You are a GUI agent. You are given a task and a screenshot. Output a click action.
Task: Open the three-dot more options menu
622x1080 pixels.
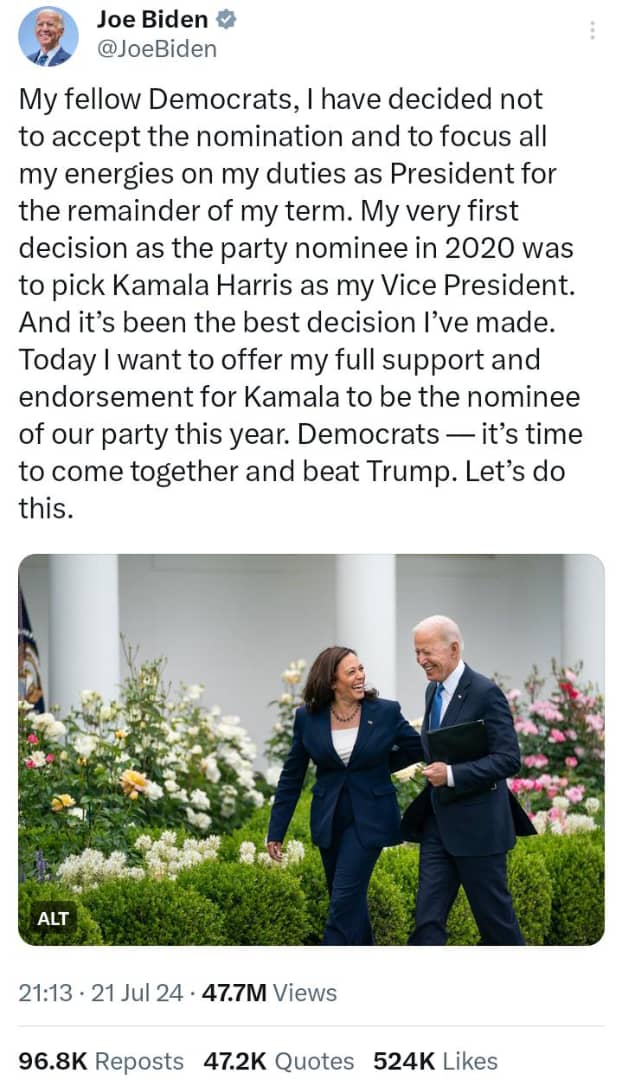pos(592,30)
